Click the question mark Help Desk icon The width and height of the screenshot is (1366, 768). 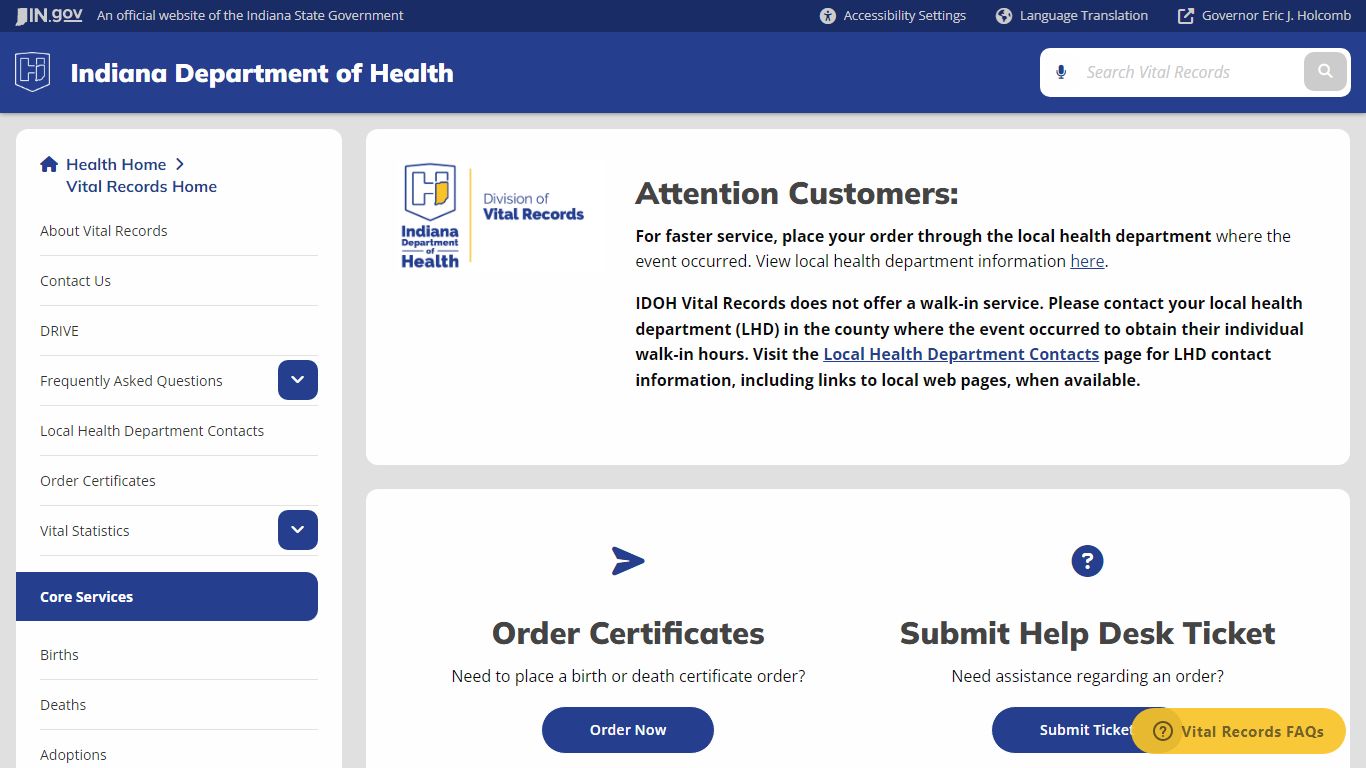pyautogui.click(x=1087, y=561)
